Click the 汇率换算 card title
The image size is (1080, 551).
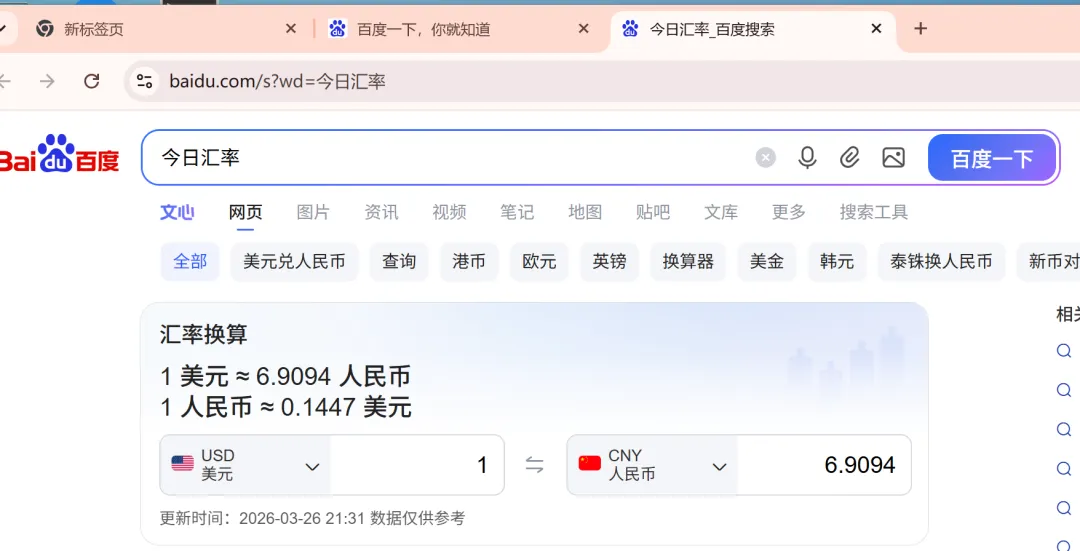pyautogui.click(x=204, y=335)
